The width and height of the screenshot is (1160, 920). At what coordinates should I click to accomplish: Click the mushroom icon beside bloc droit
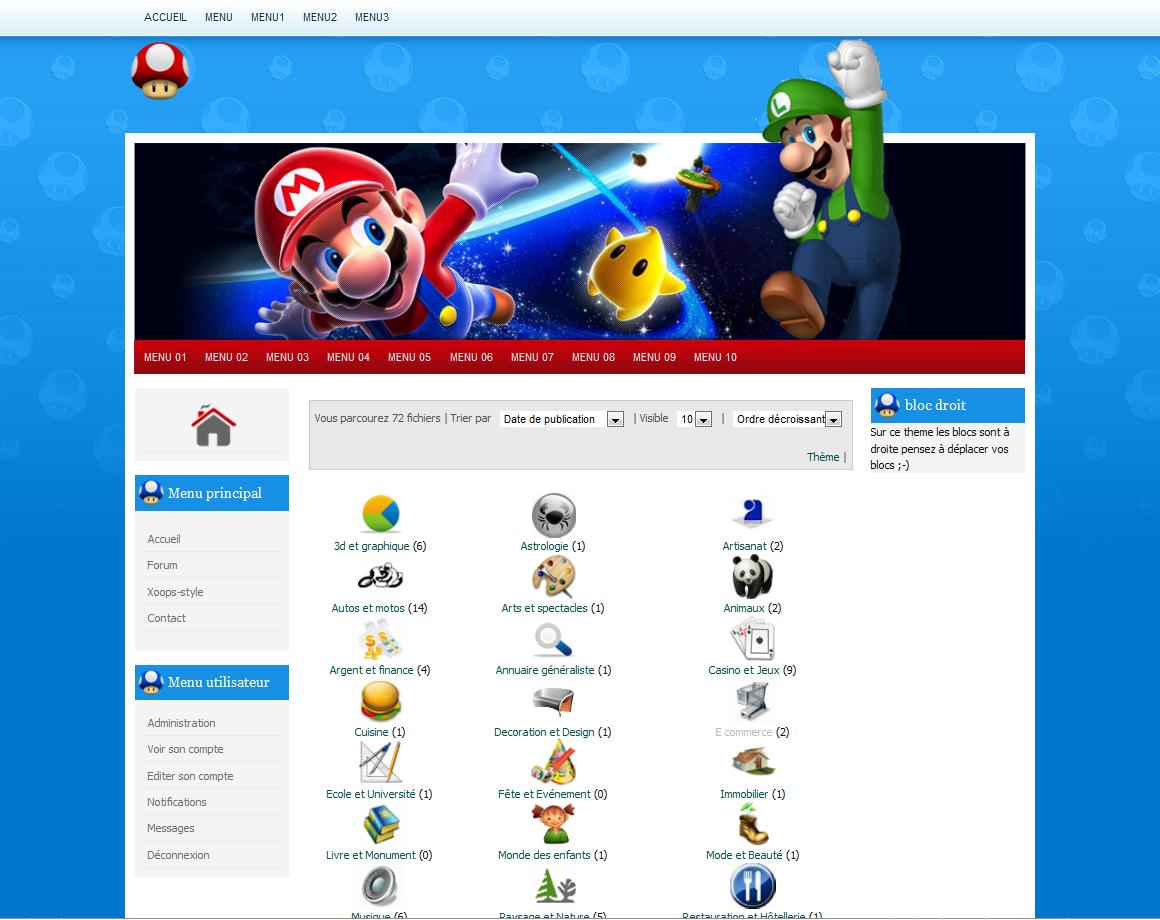click(886, 405)
